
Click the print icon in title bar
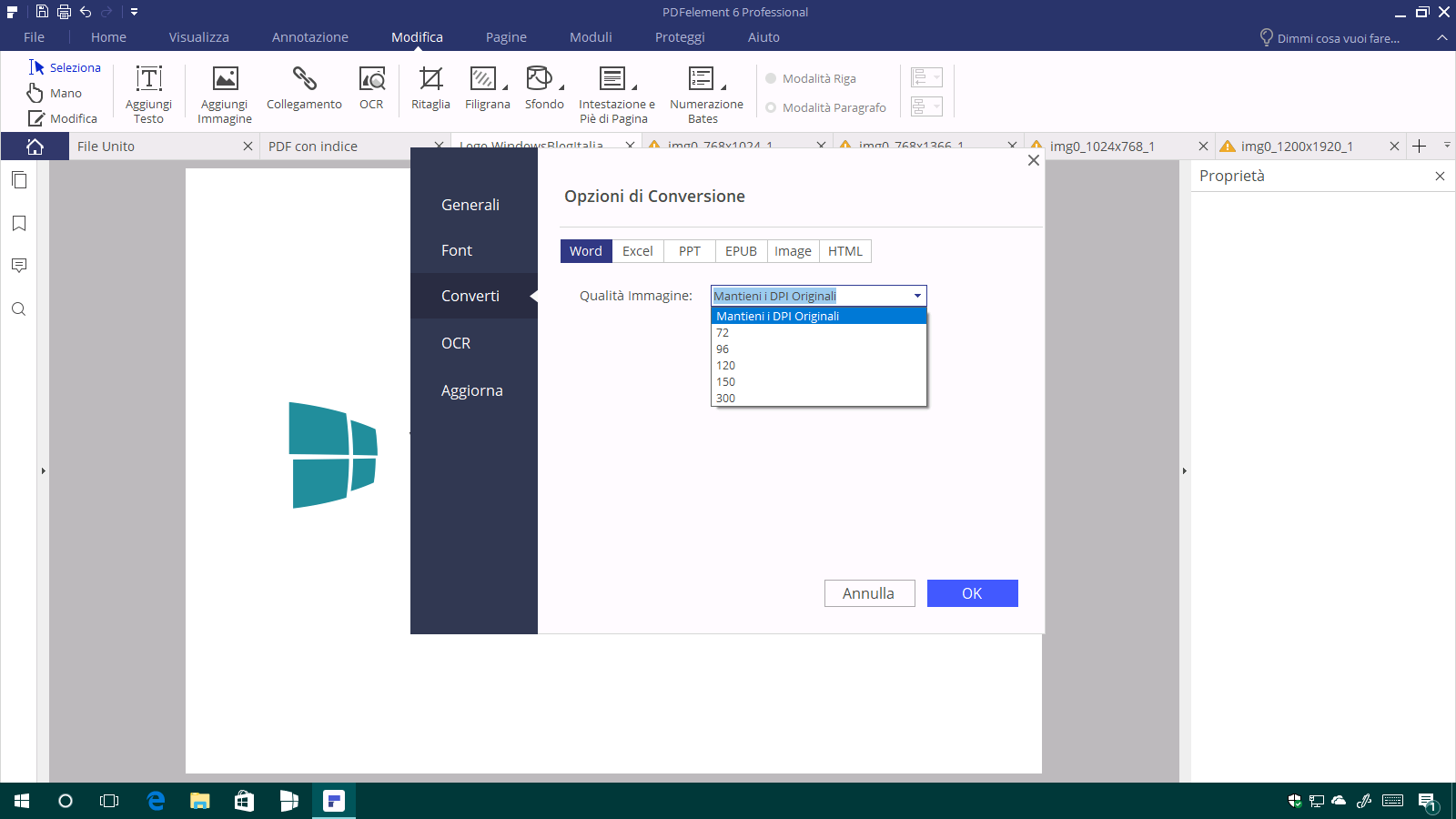point(64,12)
